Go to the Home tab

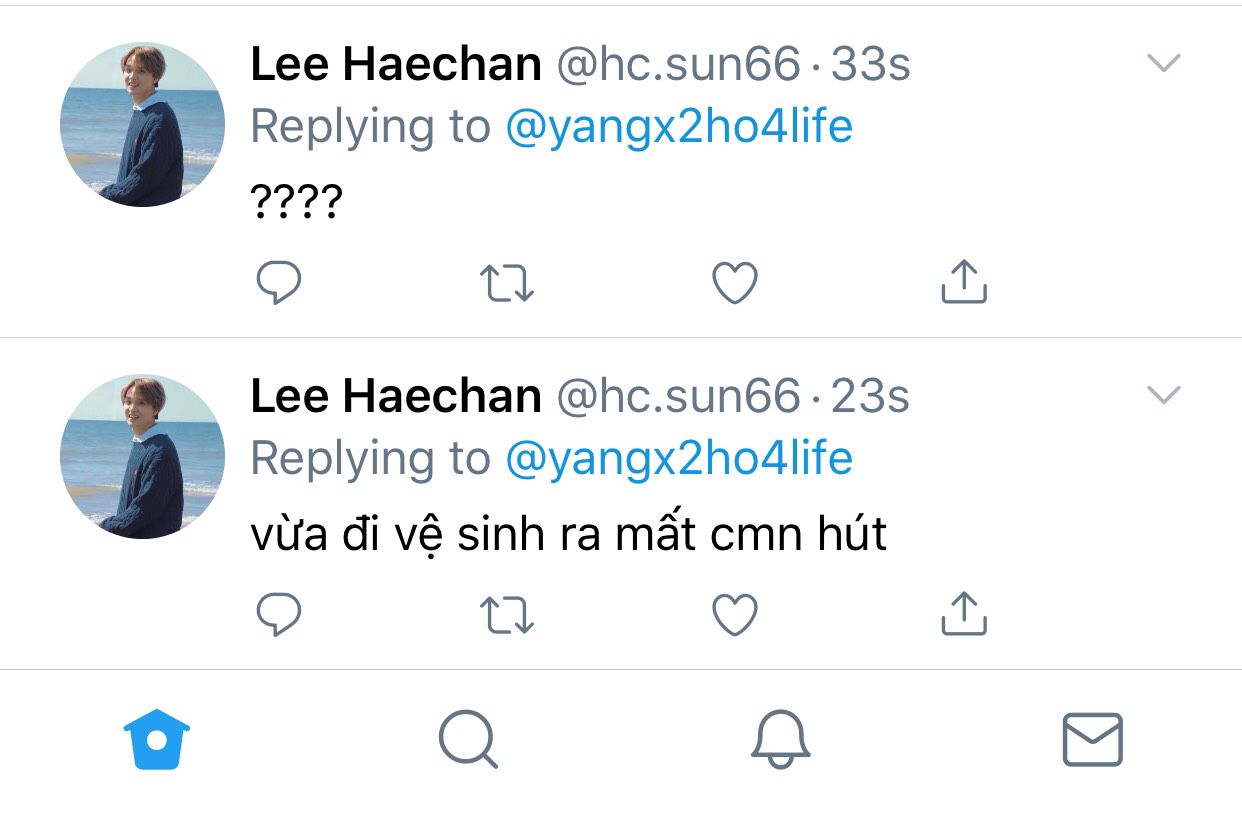tap(157, 740)
